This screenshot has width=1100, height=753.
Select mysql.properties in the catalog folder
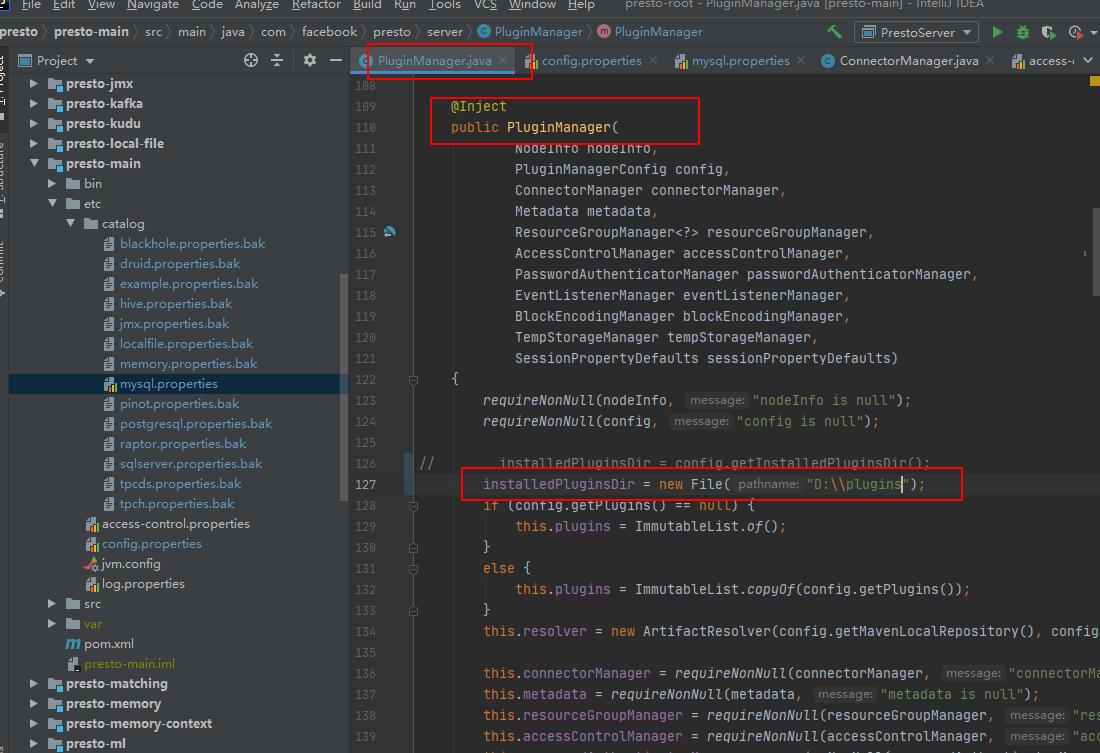point(168,384)
